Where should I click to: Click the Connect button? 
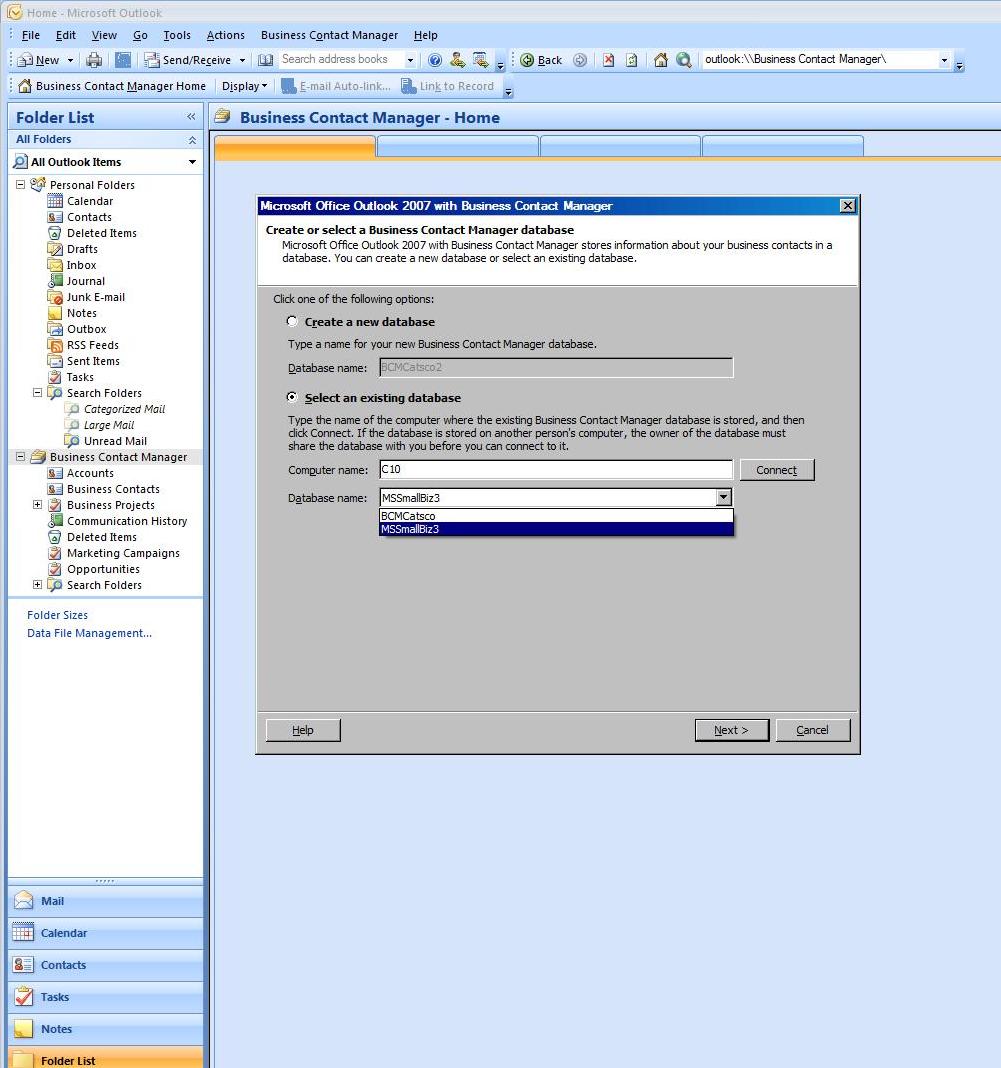(x=776, y=470)
